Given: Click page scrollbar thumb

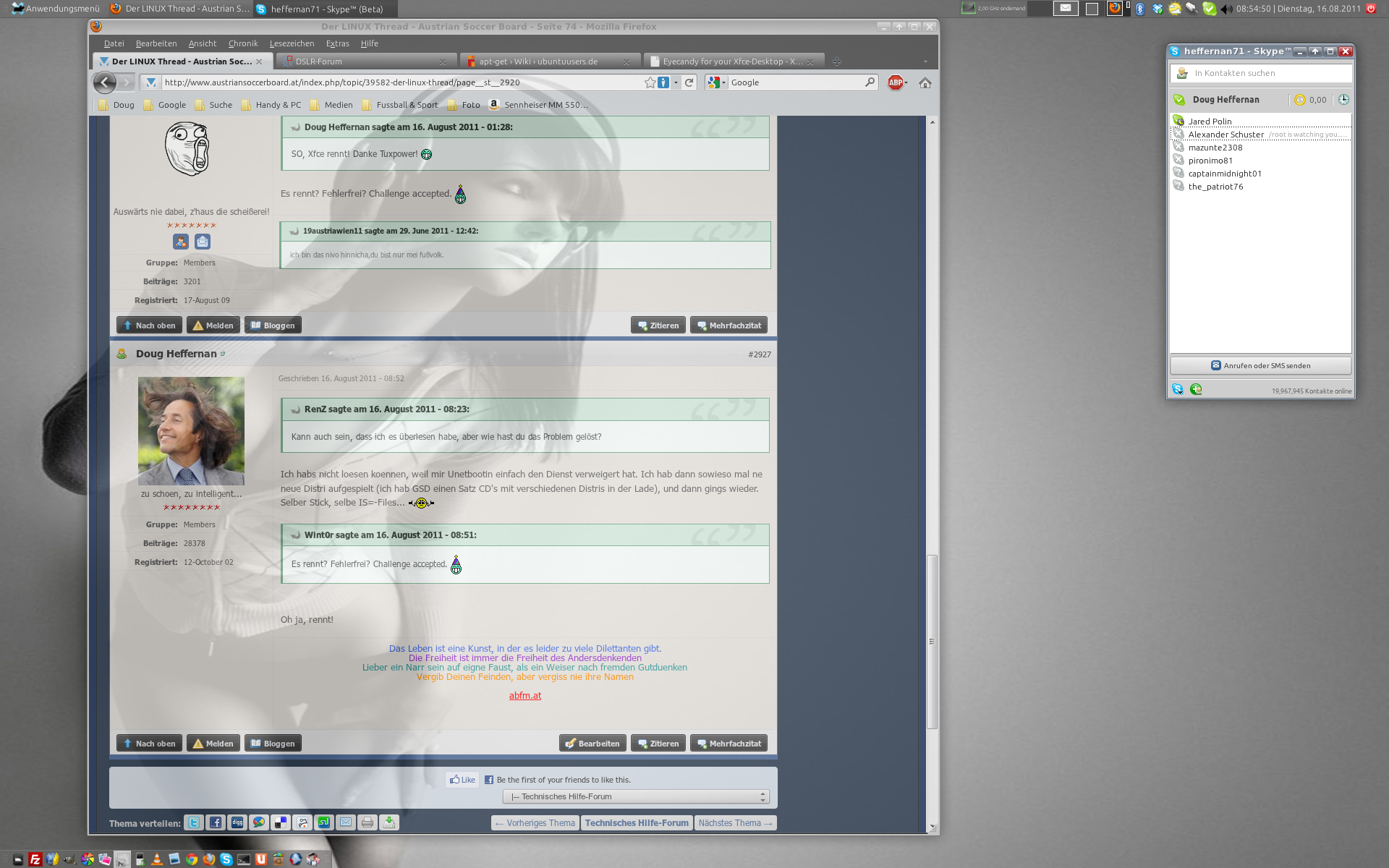Looking at the screenshot, I should tap(932, 642).
